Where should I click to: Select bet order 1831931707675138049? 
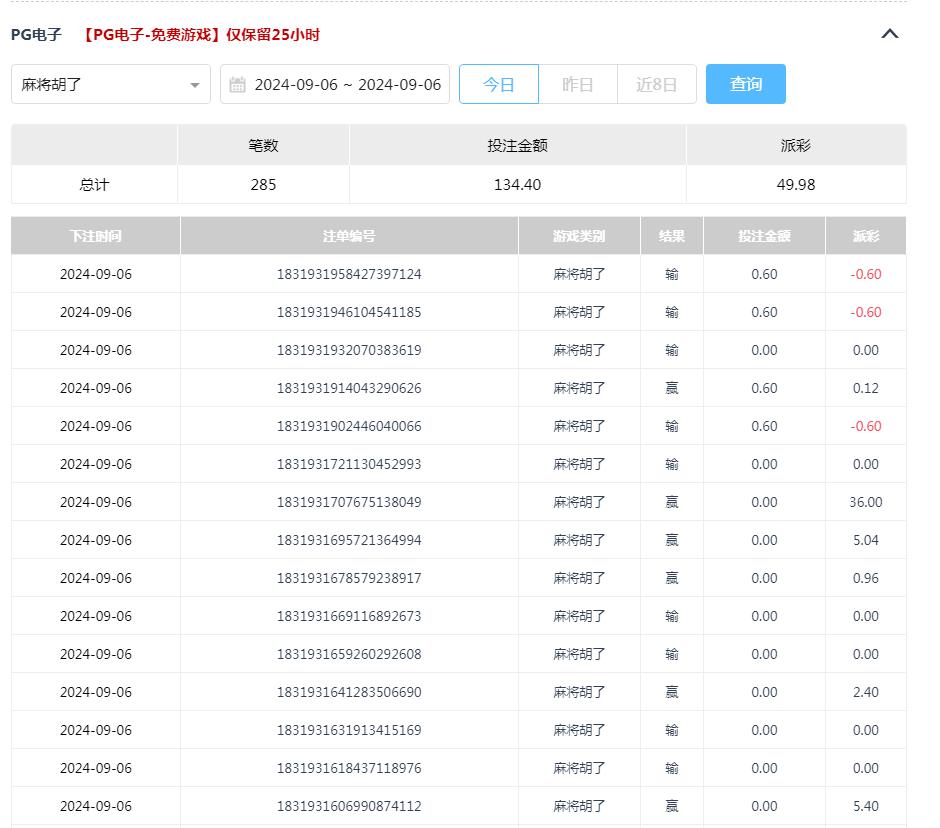pyautogui.click(x=349, y=502)
